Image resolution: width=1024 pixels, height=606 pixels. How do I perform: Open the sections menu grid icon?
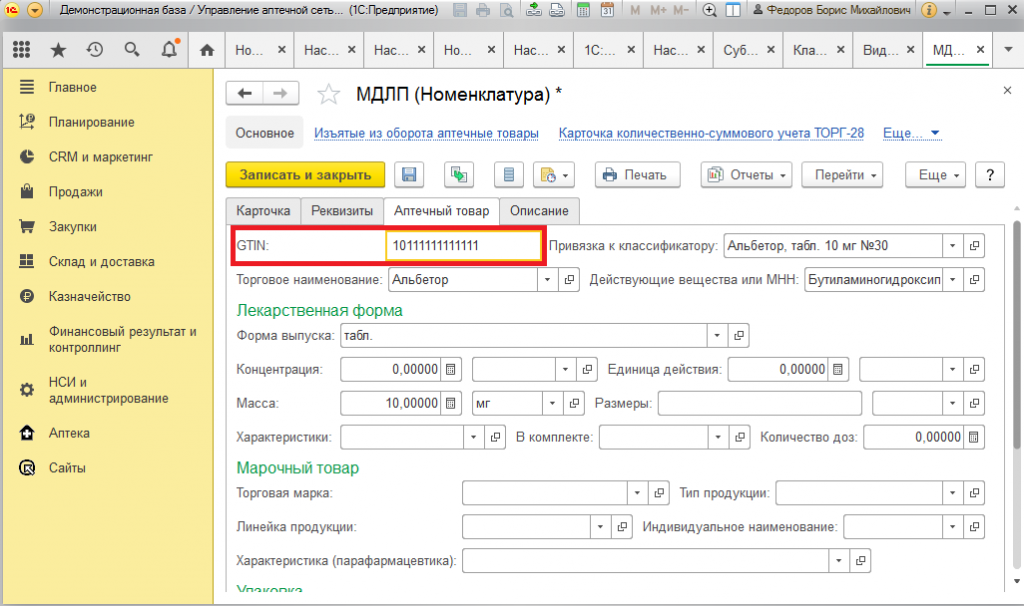22,50
